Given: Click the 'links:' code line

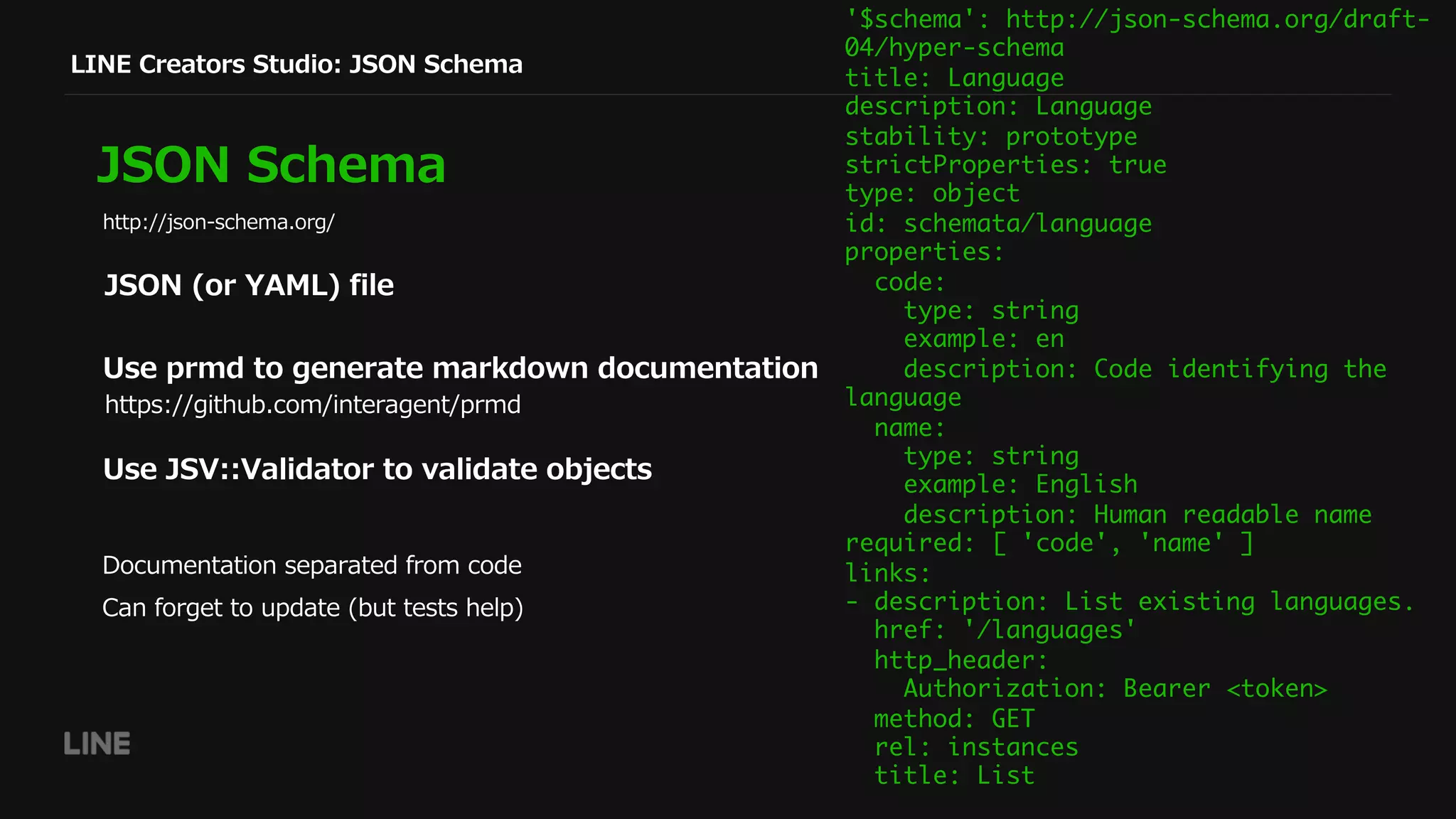Looking at the screenshot, I should (x=887, y=573).
